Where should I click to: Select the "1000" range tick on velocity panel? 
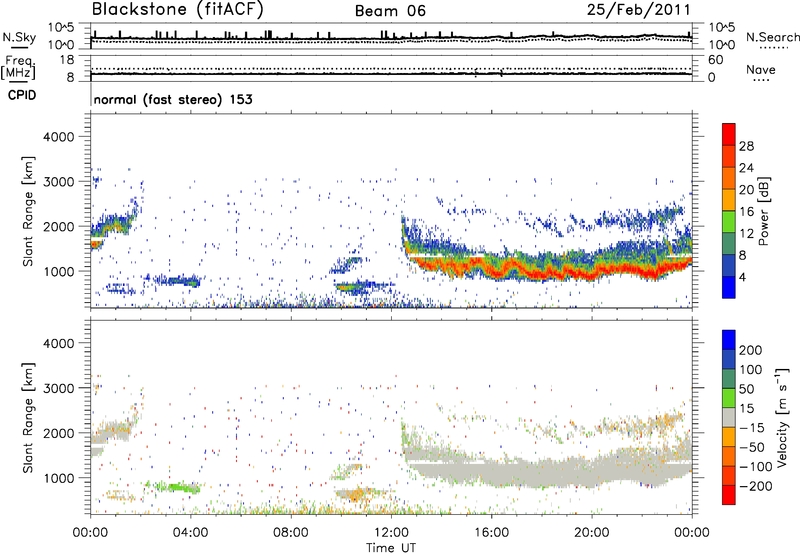(58, 478)
